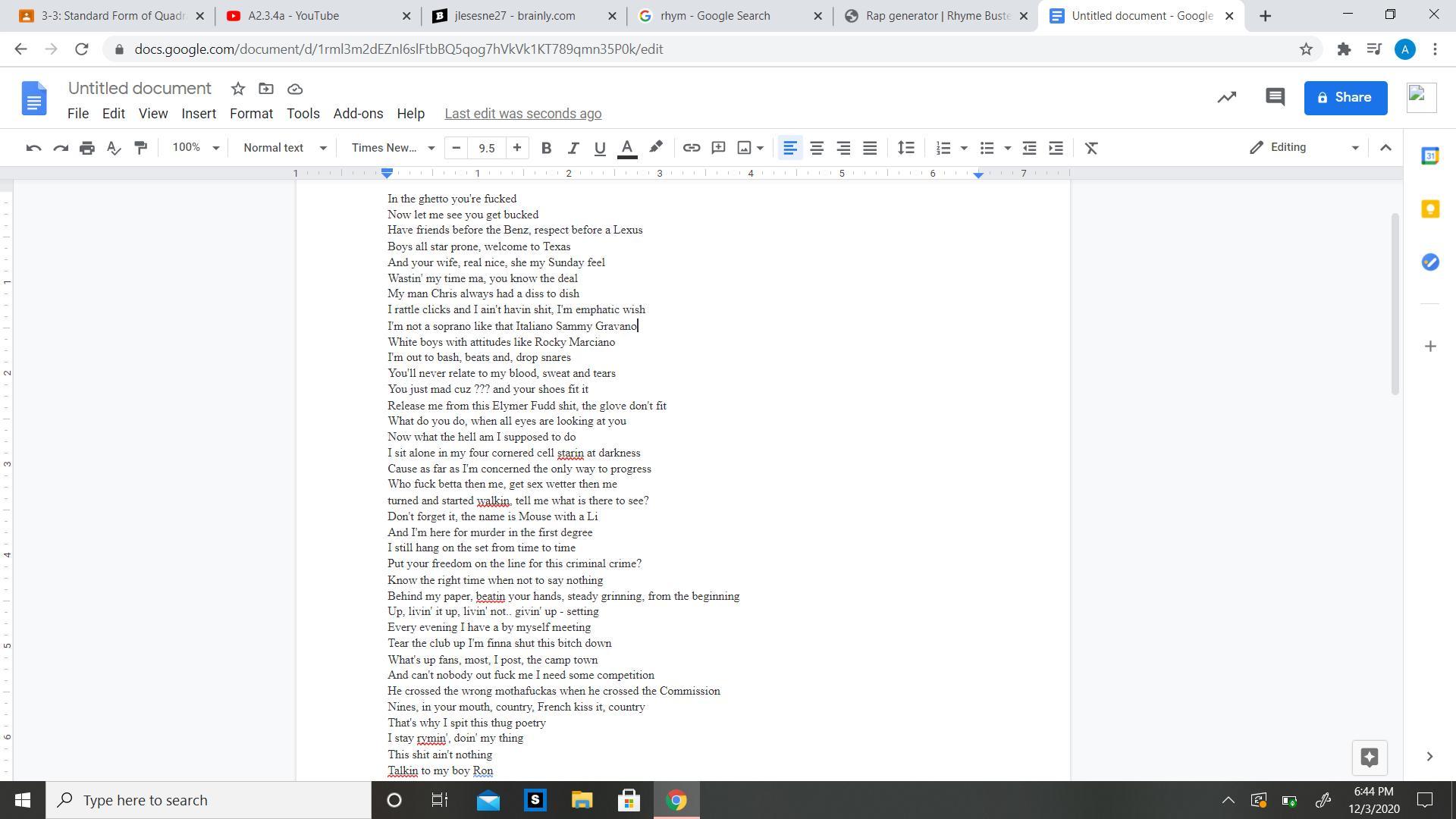Toggle bold formatting

546,148
